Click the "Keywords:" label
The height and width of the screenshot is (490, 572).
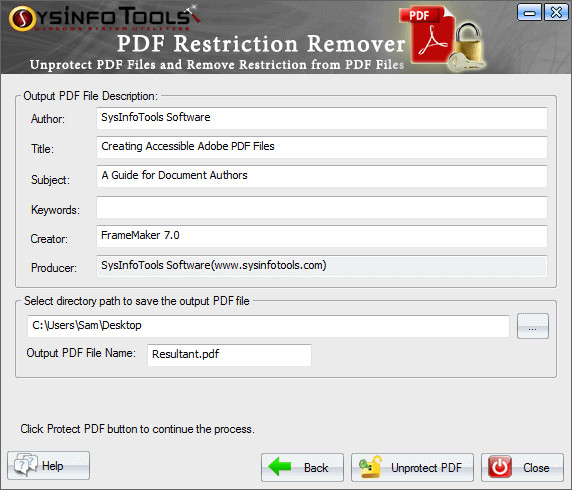click(x=55, y=210)
